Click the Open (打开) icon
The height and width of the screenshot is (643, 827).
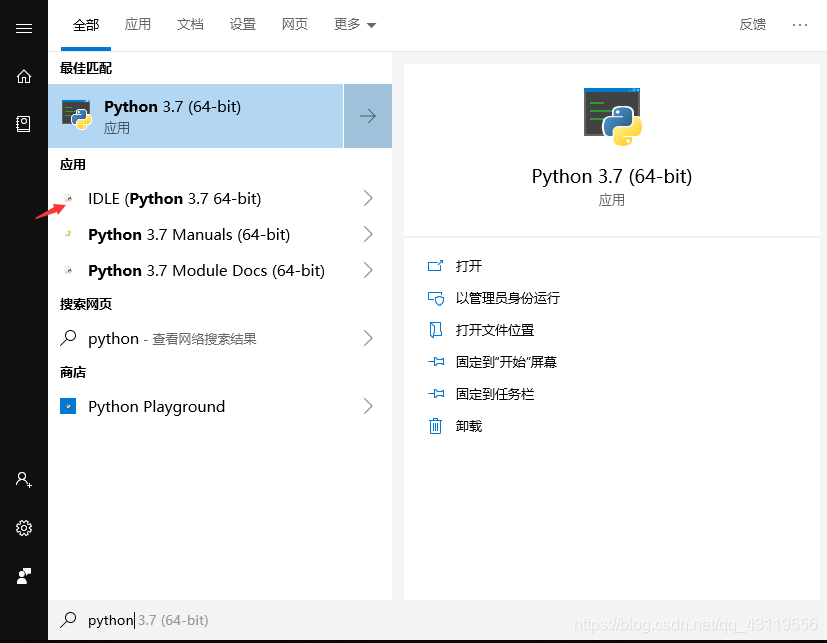click(x=436, y=266)
